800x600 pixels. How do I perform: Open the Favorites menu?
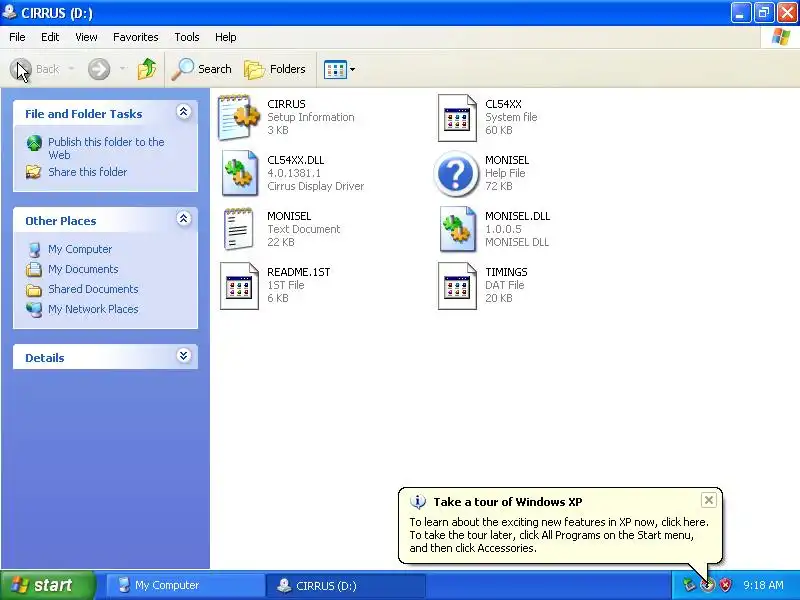point(136,37)
